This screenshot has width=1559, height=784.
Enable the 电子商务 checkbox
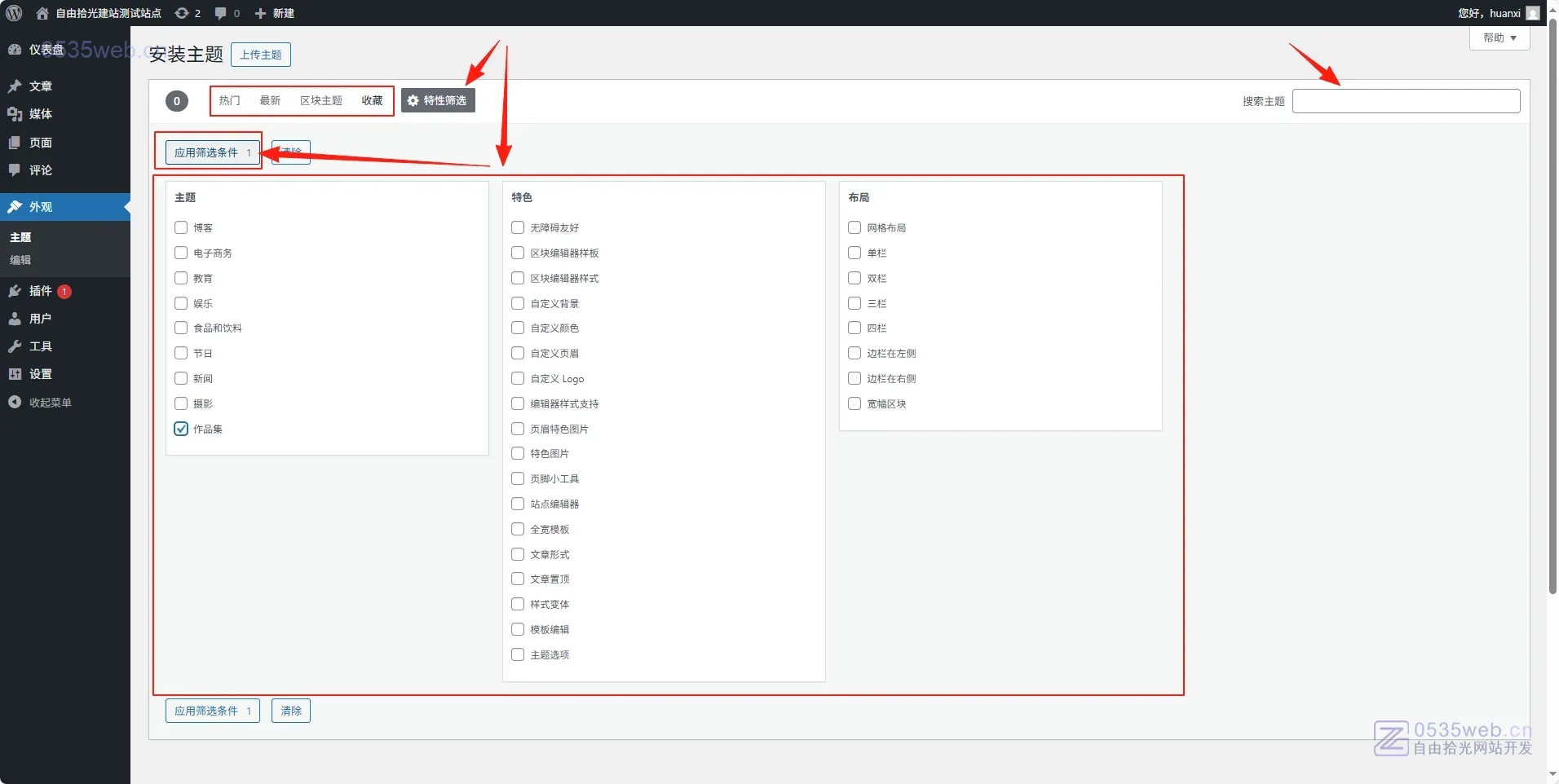pyautogui.click(x=181, y=253)
